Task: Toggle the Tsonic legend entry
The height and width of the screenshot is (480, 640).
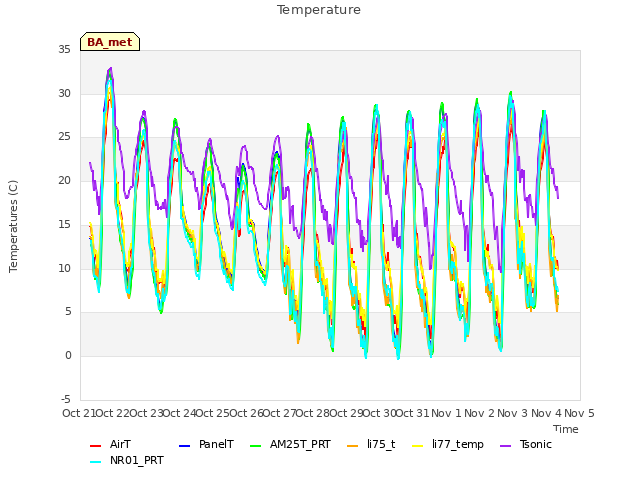Action: tap(526, 444)
